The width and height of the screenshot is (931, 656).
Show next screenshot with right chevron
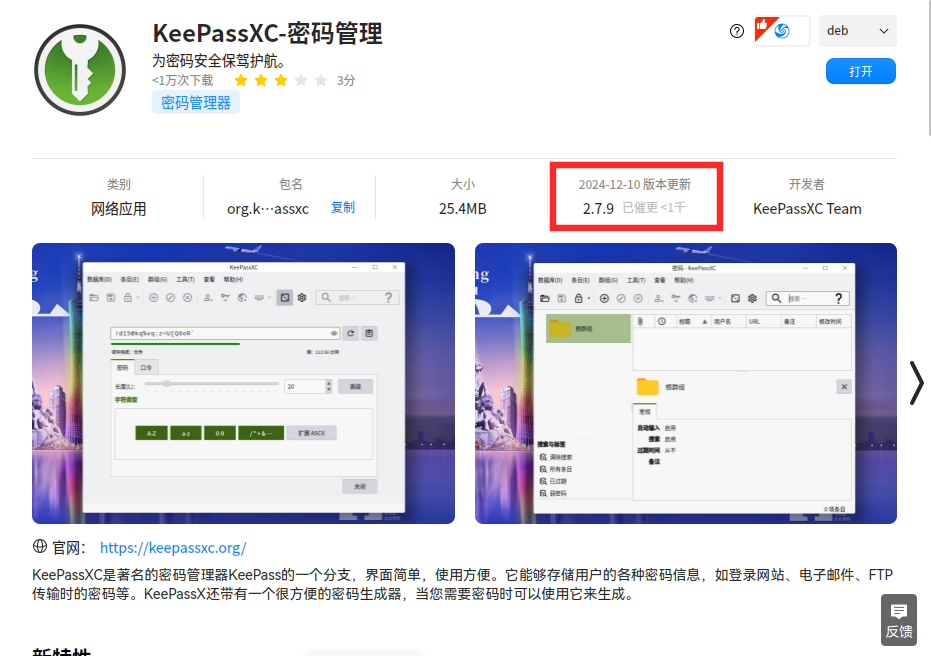click(917, 384)
